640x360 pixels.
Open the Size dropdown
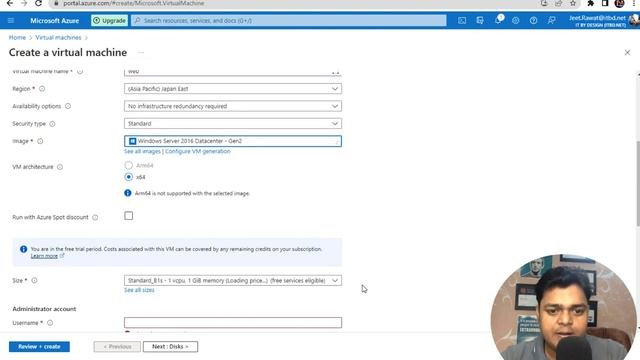(x=233, y=280)
